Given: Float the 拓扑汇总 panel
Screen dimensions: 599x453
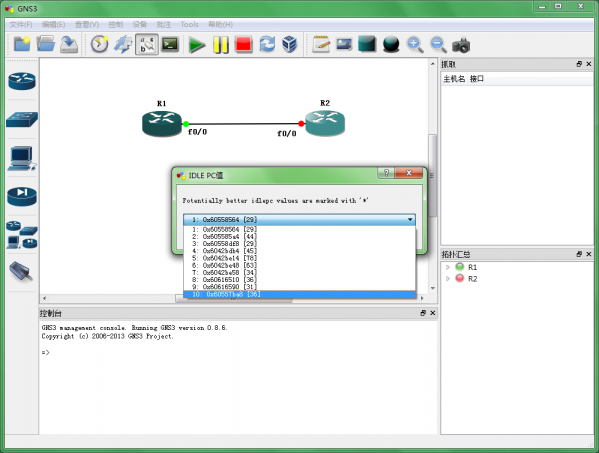Looking at the screenshot, I should 579,254.
